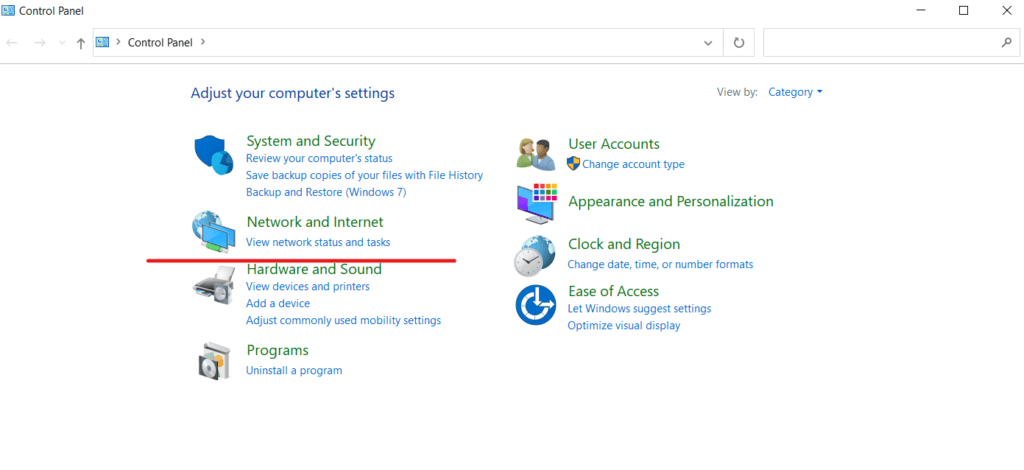Open Hardware and Sound heading
Viewport: 1024px width, 470px height.
(x=313, y=269)
